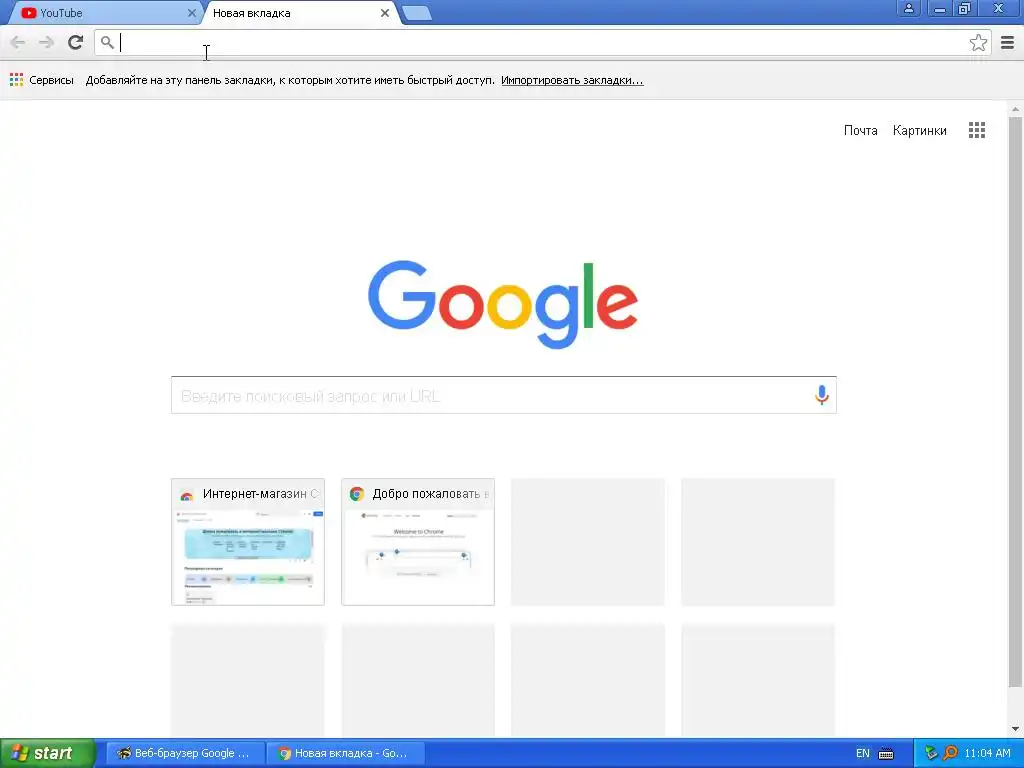Click the forward navigation arrow

[x=46, y=43]
